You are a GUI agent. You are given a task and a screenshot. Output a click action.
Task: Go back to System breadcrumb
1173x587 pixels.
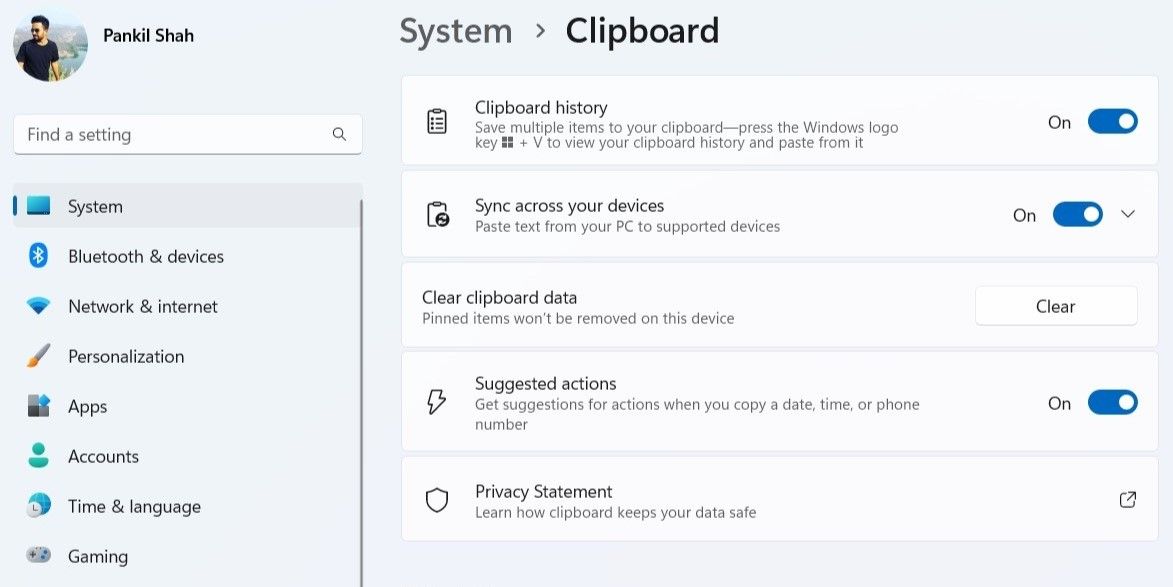pyautogui.click(x=456, y=31)
